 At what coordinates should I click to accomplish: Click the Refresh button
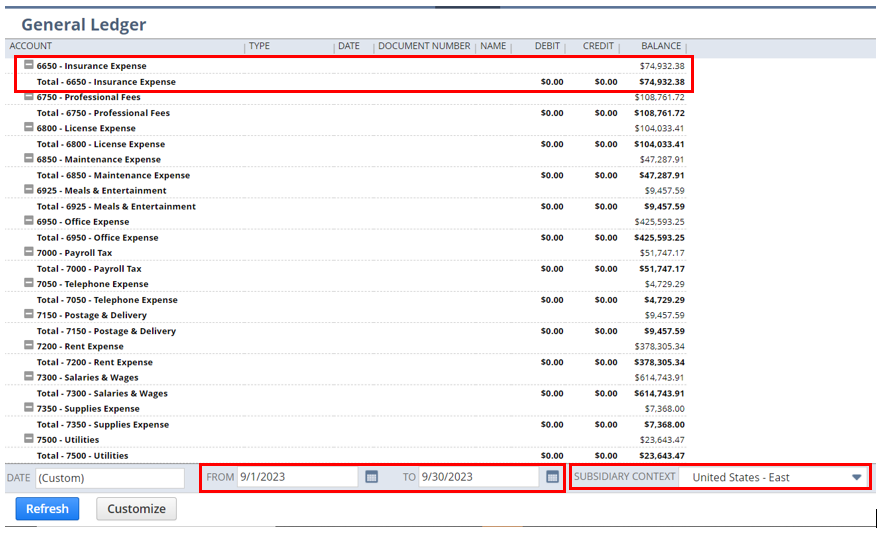coord(47,509)
